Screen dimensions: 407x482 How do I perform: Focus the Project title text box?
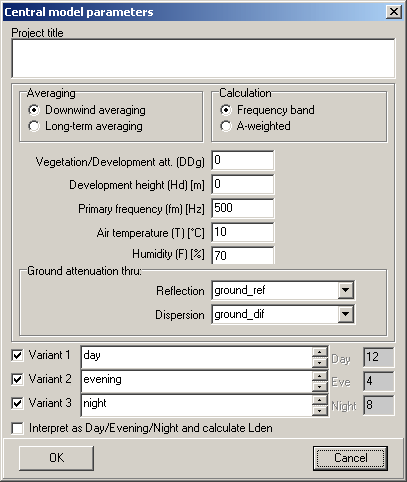(203, 58)
